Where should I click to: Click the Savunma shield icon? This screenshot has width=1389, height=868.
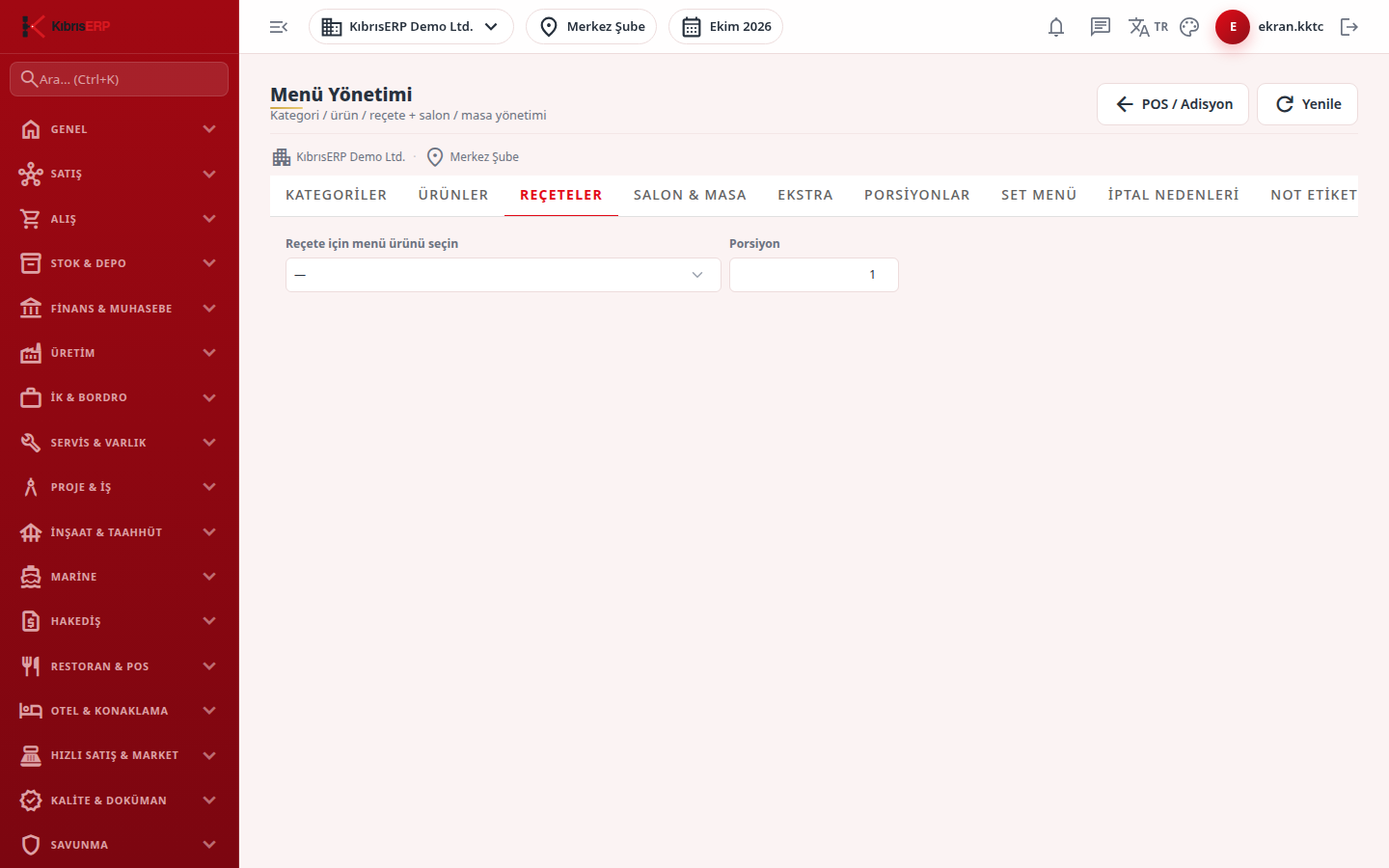[31, 845]
